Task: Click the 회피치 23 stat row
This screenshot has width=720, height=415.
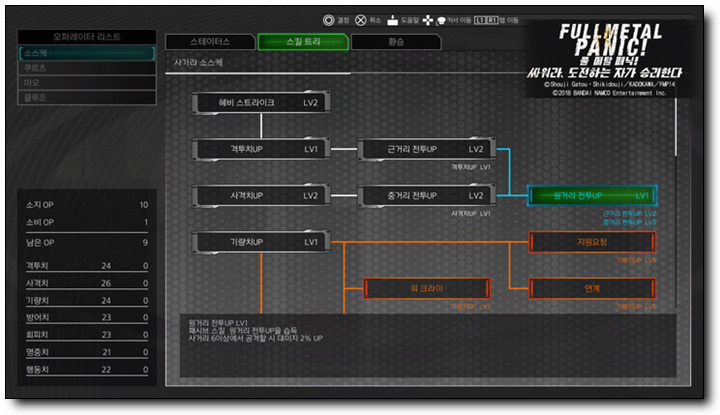Action: point(87,335)
